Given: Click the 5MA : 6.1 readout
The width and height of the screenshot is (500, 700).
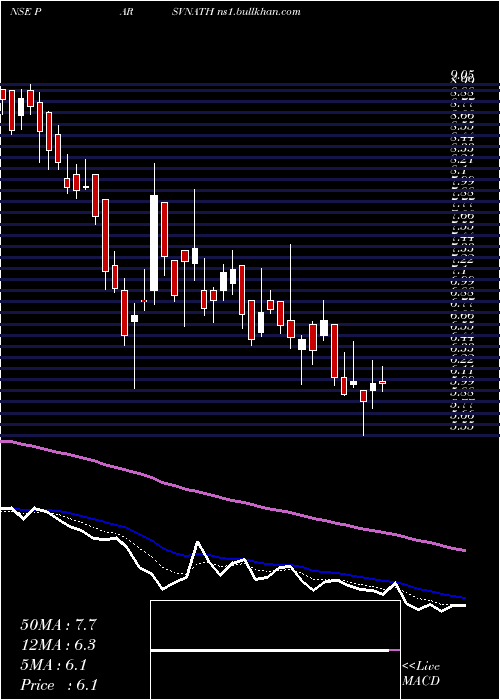Looking at the screenshot, I should pyautogui.click(x=53, y=665).
